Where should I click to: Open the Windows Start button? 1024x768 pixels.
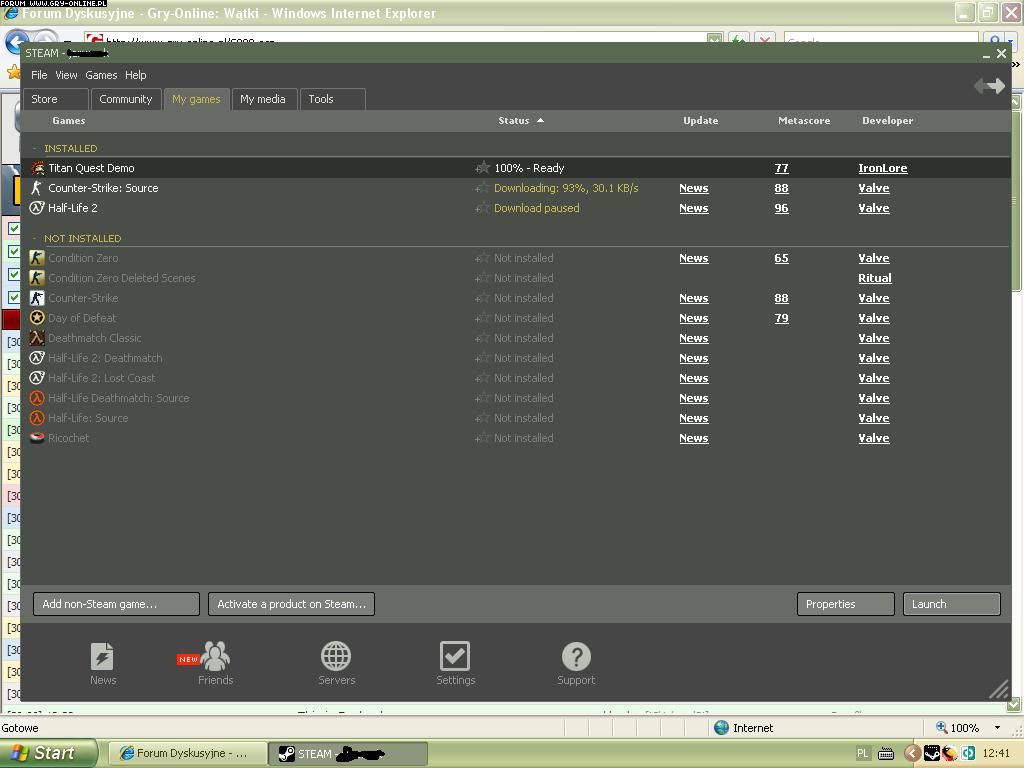(48, 753)
